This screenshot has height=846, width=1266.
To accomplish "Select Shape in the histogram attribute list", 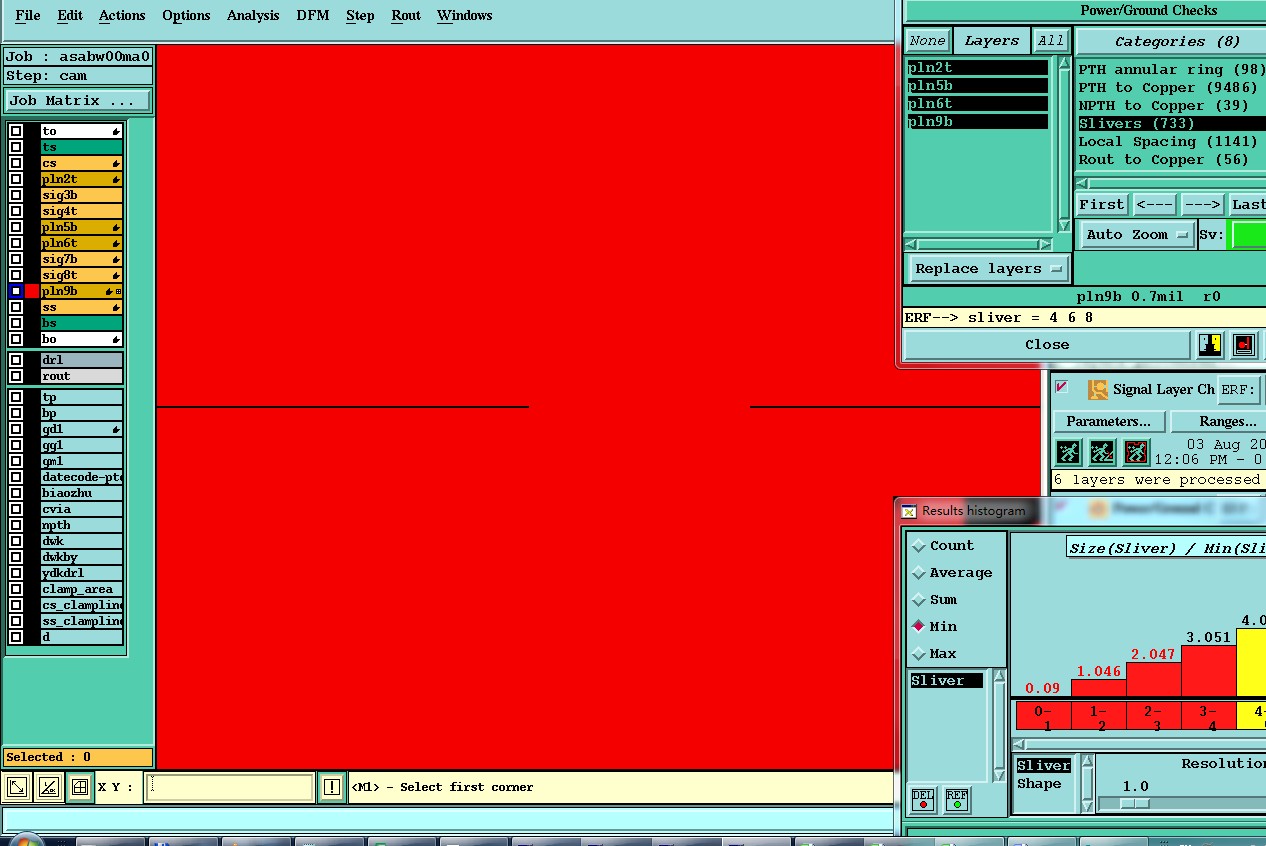I will click(x=1039, y=784).
